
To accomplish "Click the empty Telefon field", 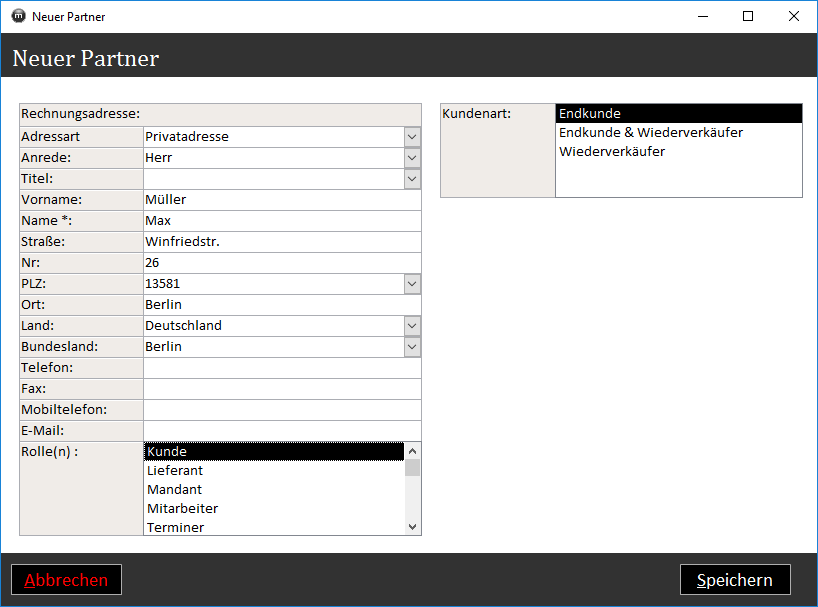I will 282,368.
